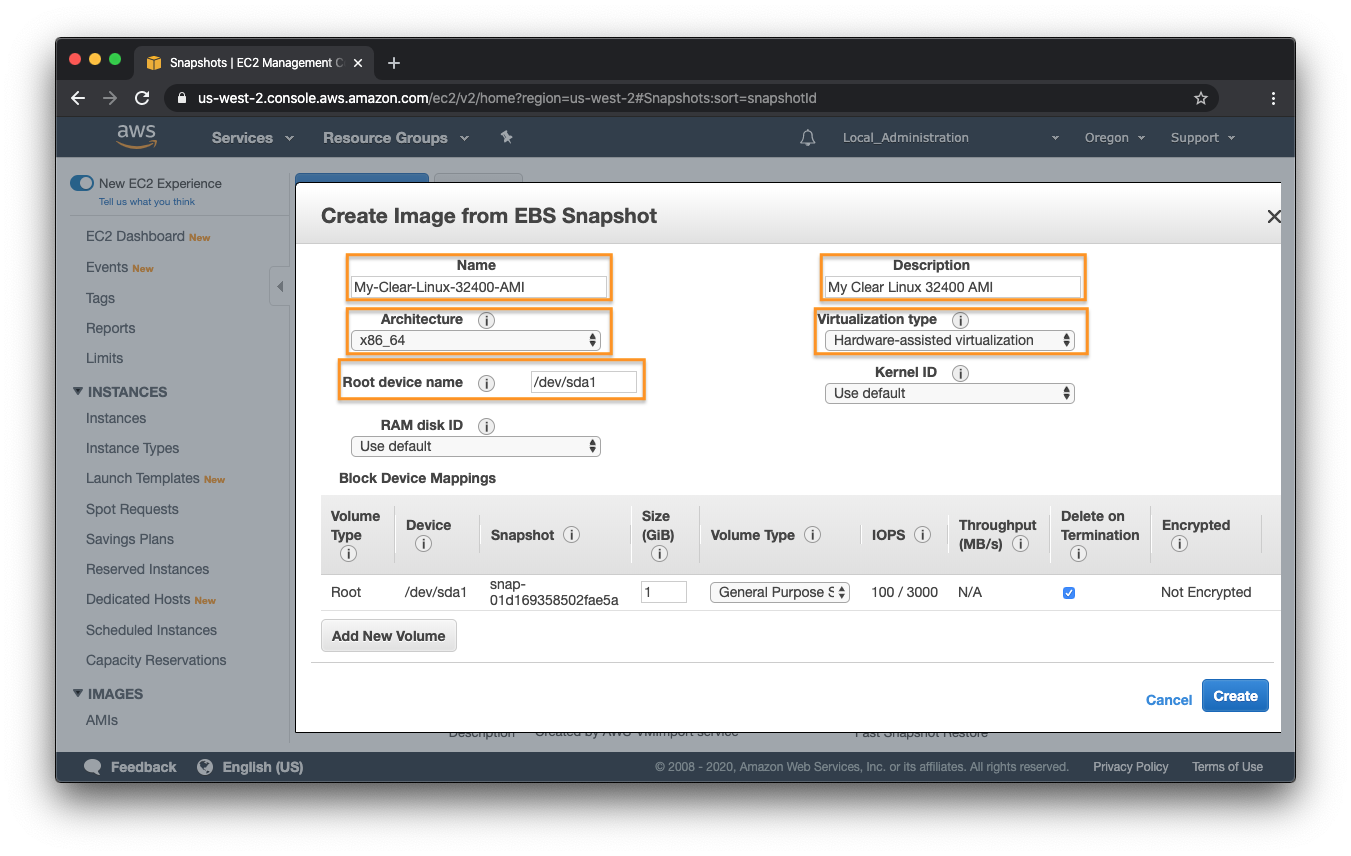Open Dedicated Hosts in sidebar
The height and width of the screenshot is (856, 1351).
click(138, 599)
